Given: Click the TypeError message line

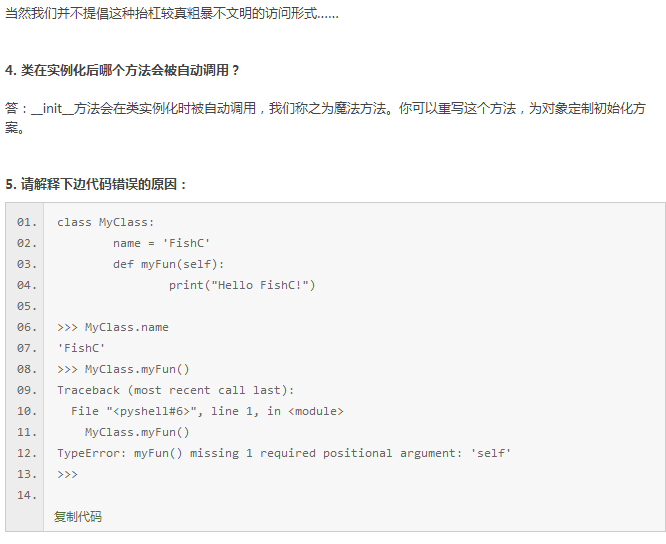Looking at the screenshot, I should click(284, 453).
